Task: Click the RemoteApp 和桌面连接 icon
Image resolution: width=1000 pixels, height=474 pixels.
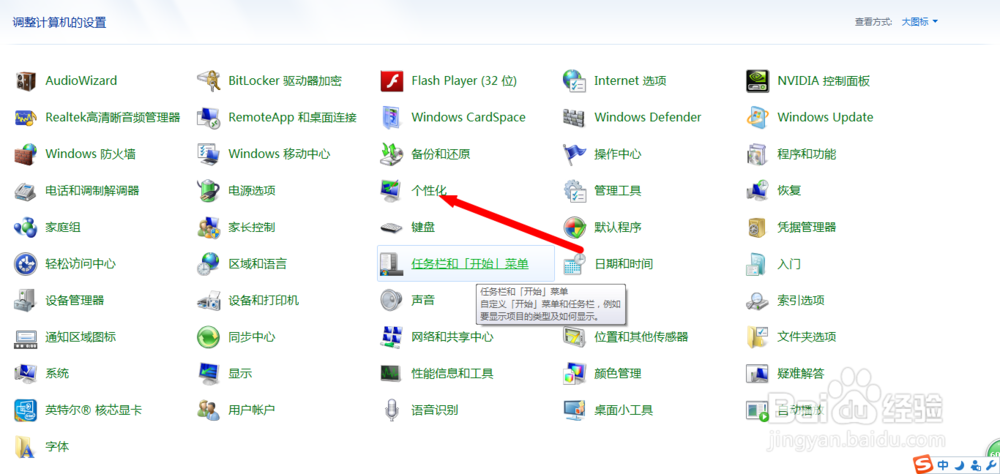Action: click(209, 117)
